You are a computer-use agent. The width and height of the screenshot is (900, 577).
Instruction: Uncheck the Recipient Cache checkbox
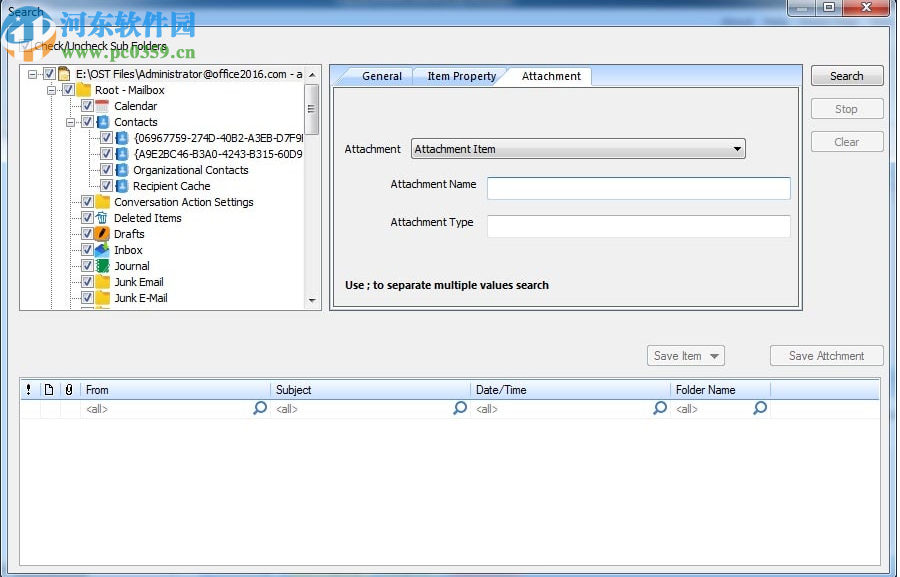[x=105, y=186]
